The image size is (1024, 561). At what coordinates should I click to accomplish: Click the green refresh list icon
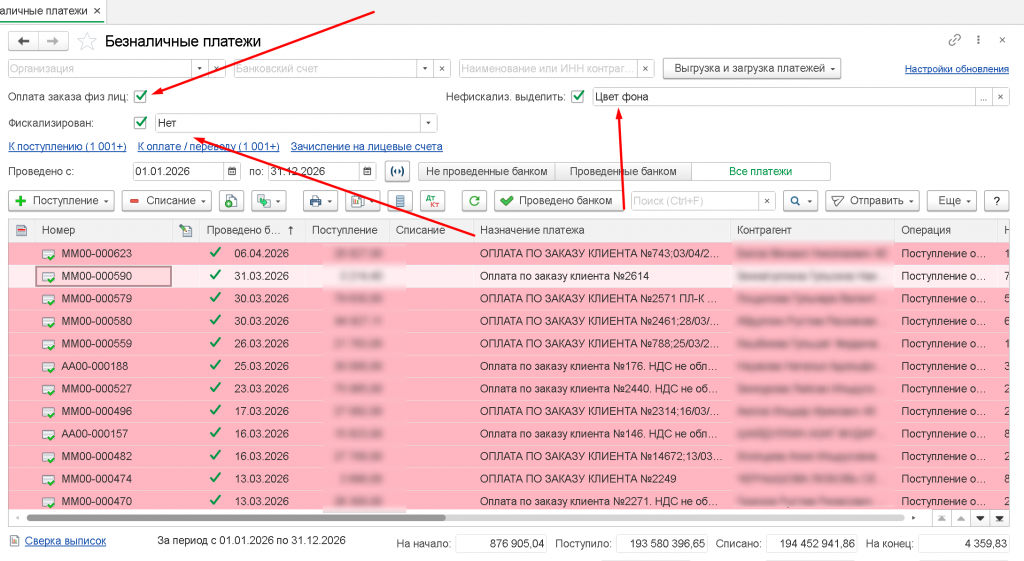coord(475,201)
